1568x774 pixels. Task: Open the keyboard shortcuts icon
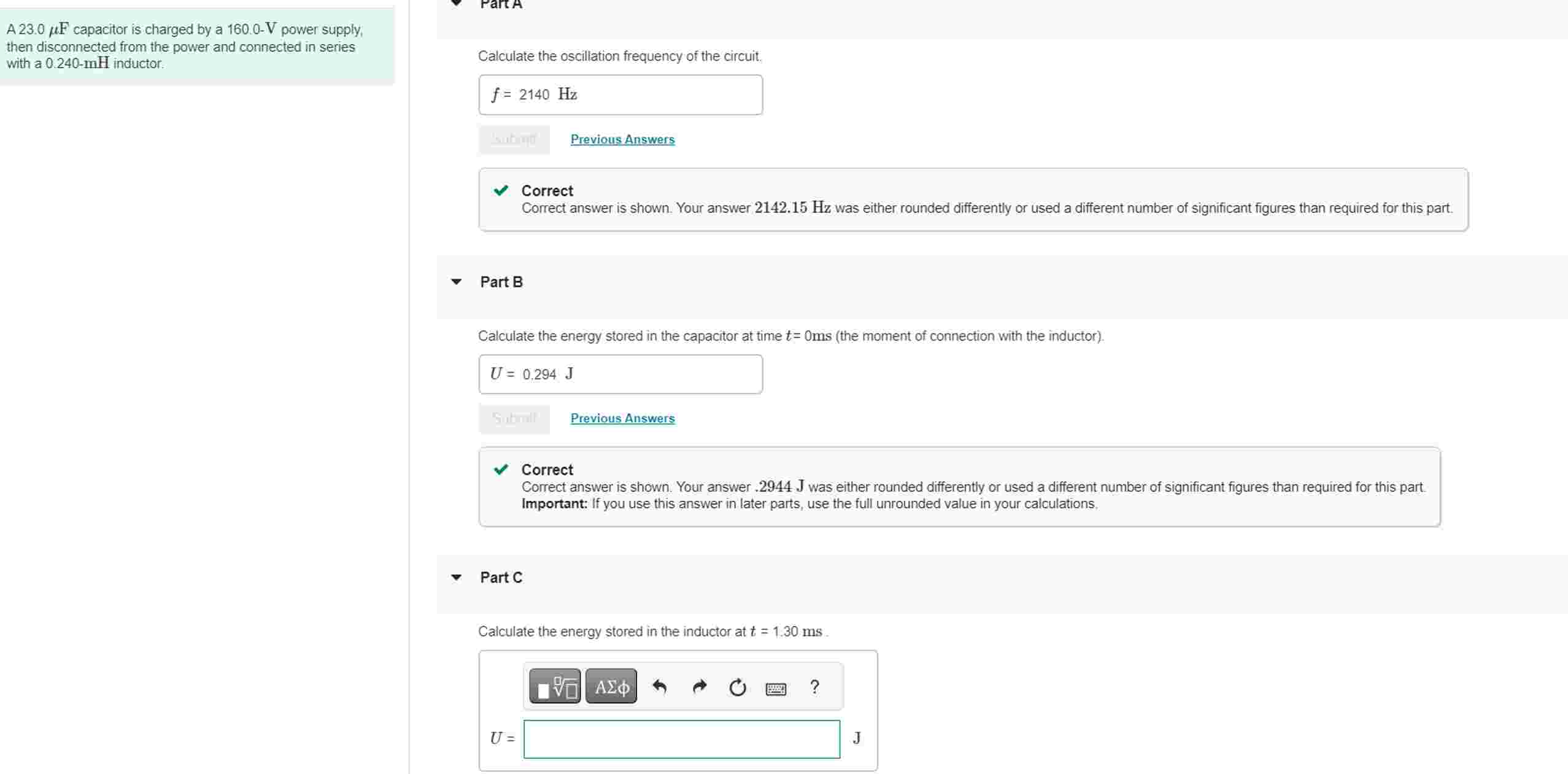pos(776,688)
